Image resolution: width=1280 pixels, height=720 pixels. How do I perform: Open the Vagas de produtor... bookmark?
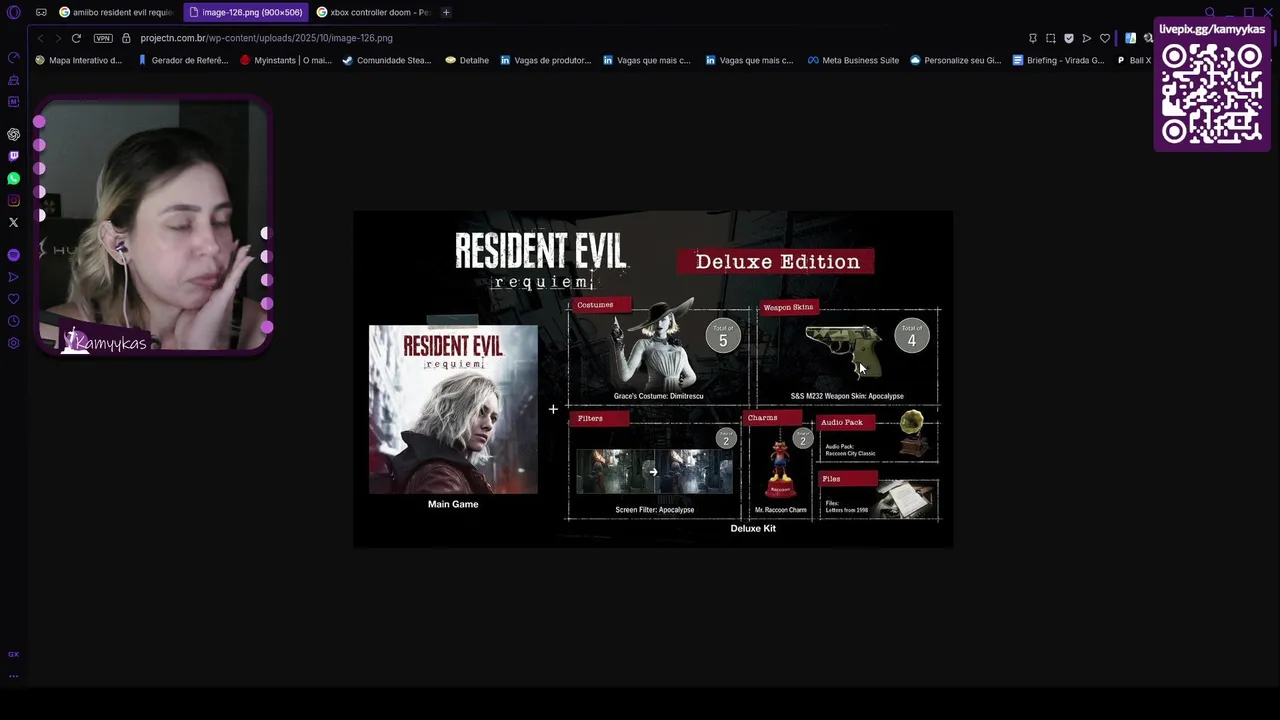(x=546, y=60)
